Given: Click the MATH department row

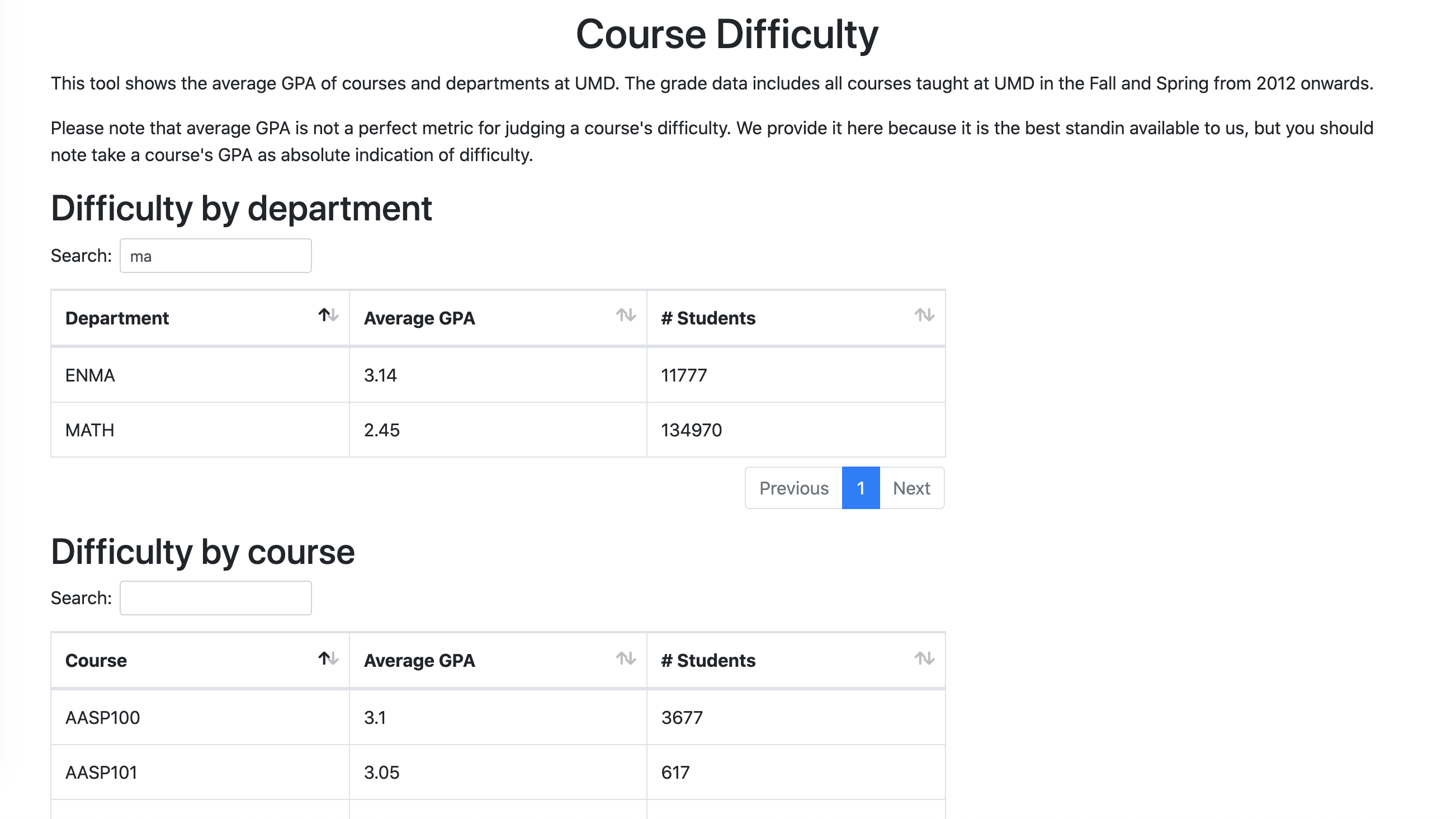Looking at the screenshot, I should 90,430.
